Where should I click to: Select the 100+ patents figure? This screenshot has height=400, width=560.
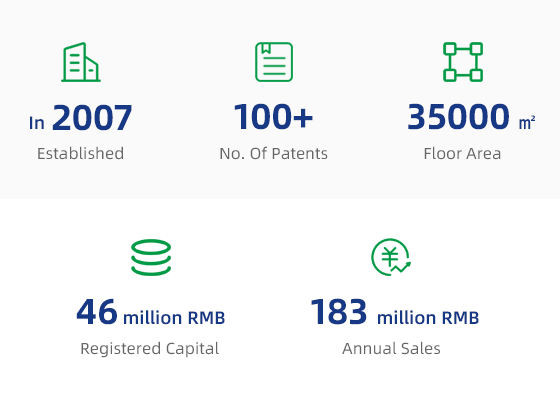[x=273, y=116]
